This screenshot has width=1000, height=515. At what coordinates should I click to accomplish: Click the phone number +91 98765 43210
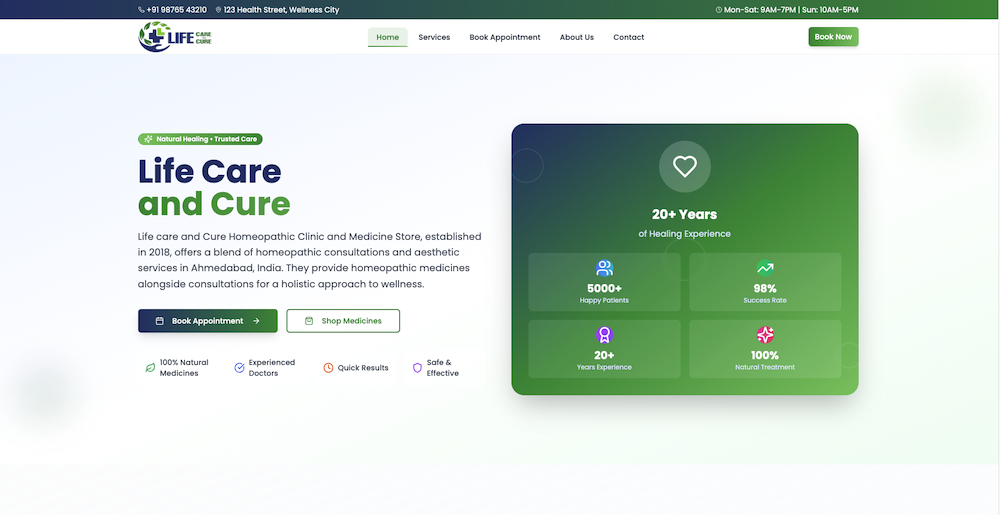[x=177, y=10]
